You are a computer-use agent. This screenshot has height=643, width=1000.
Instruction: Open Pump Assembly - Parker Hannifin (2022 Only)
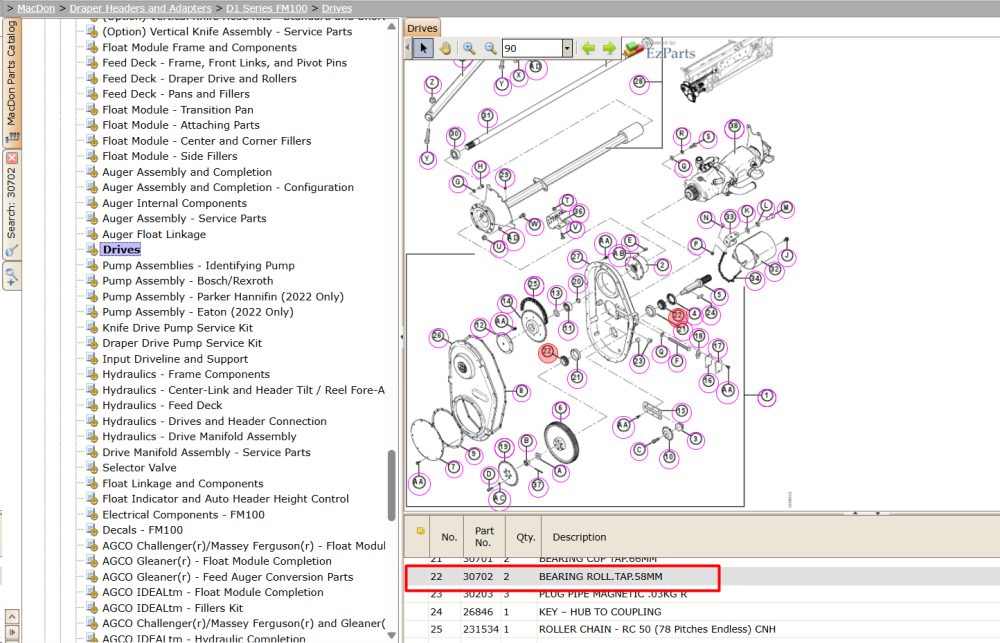coord(223,297)
